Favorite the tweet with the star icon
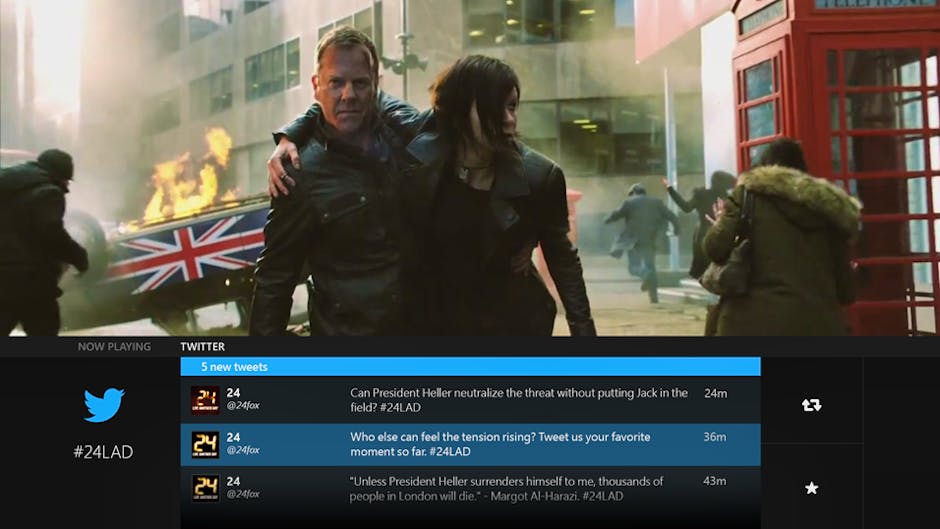 [x=811, y=488]
